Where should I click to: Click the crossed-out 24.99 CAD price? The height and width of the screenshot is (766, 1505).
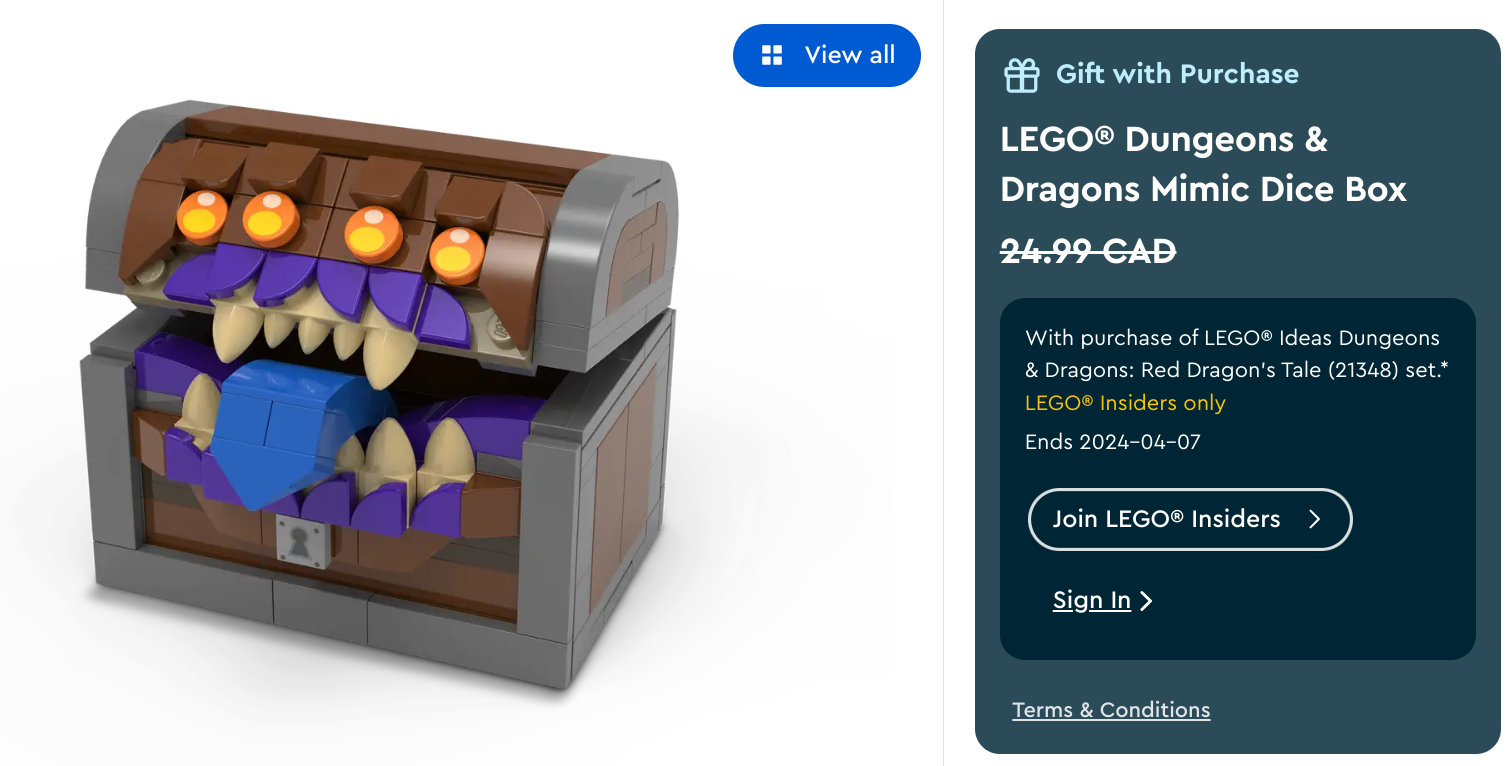1088,252
